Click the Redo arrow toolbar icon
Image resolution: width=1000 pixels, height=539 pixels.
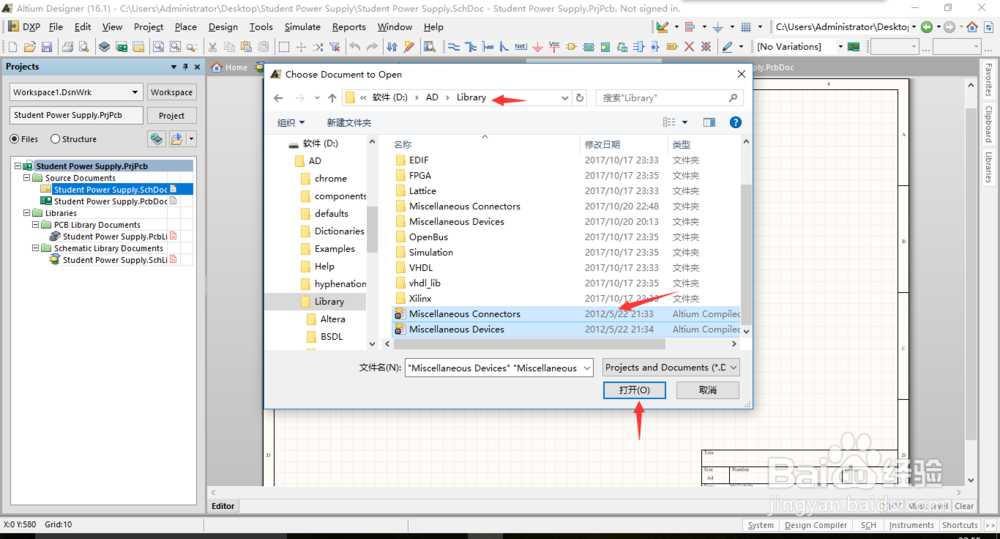(372, 47)
